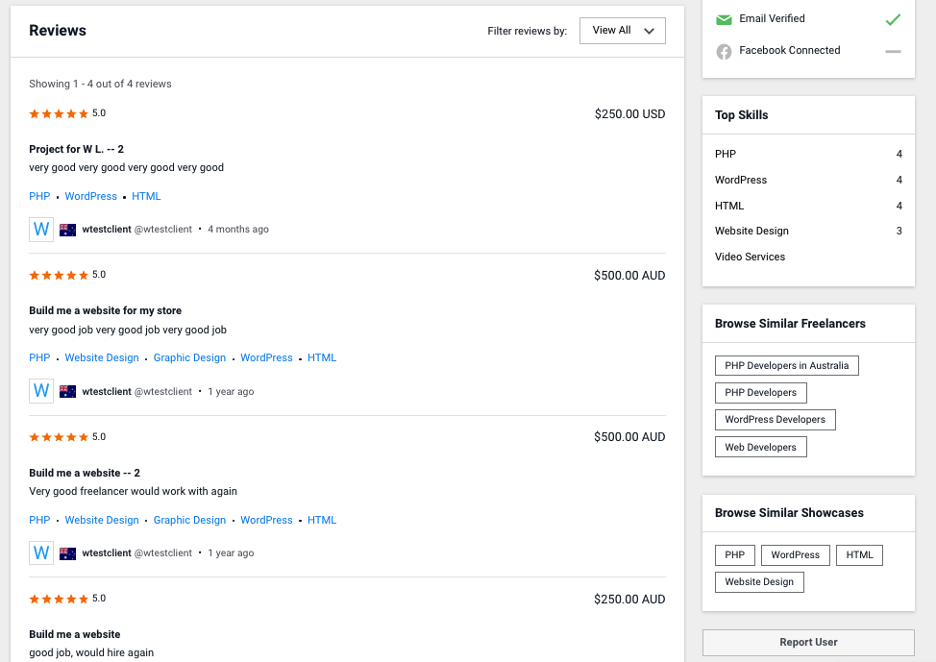
Task: Open Web Developers similar freelancers tag
Action: pos(760,447)
